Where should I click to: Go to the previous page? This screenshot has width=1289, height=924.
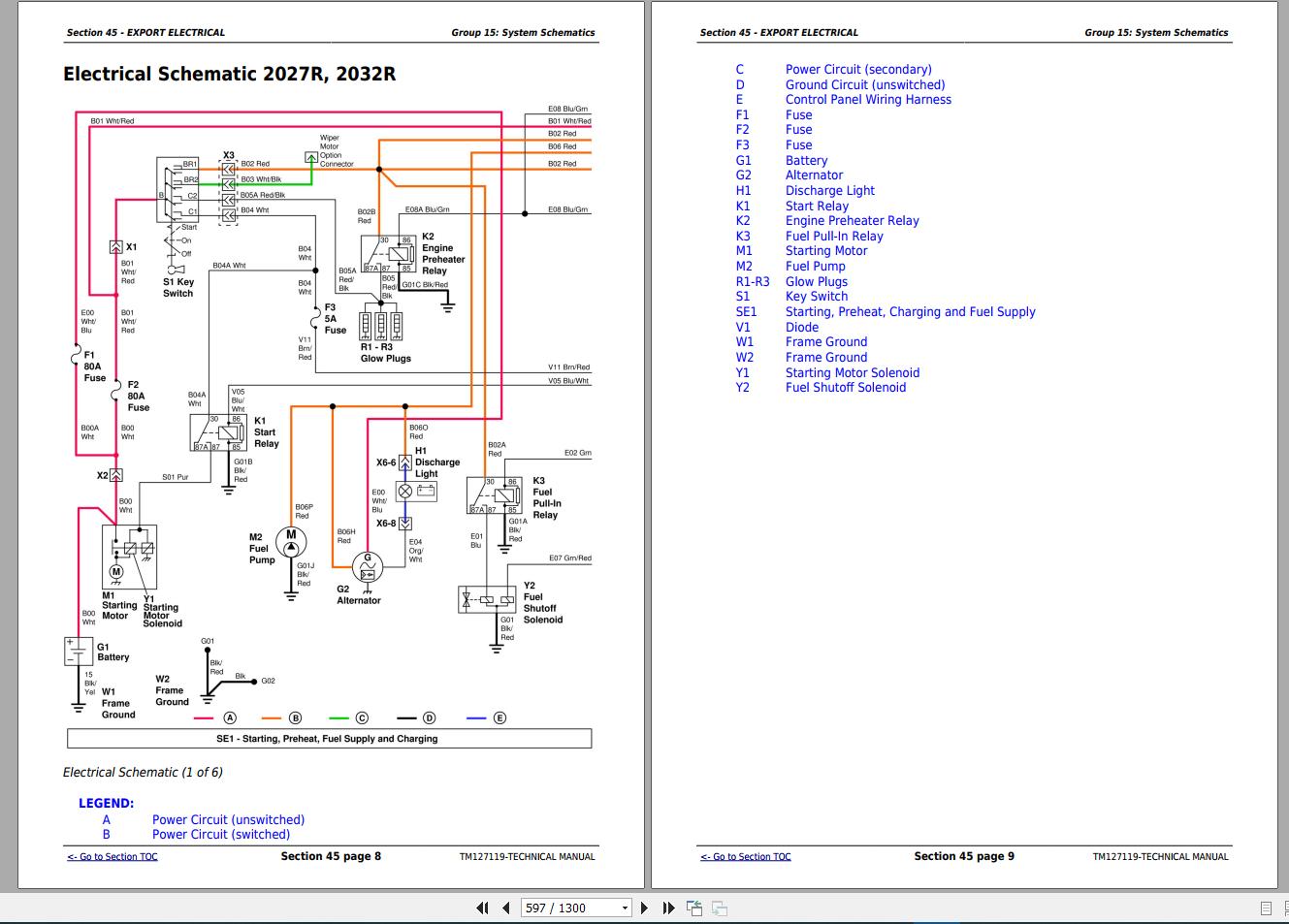[505, 908]
